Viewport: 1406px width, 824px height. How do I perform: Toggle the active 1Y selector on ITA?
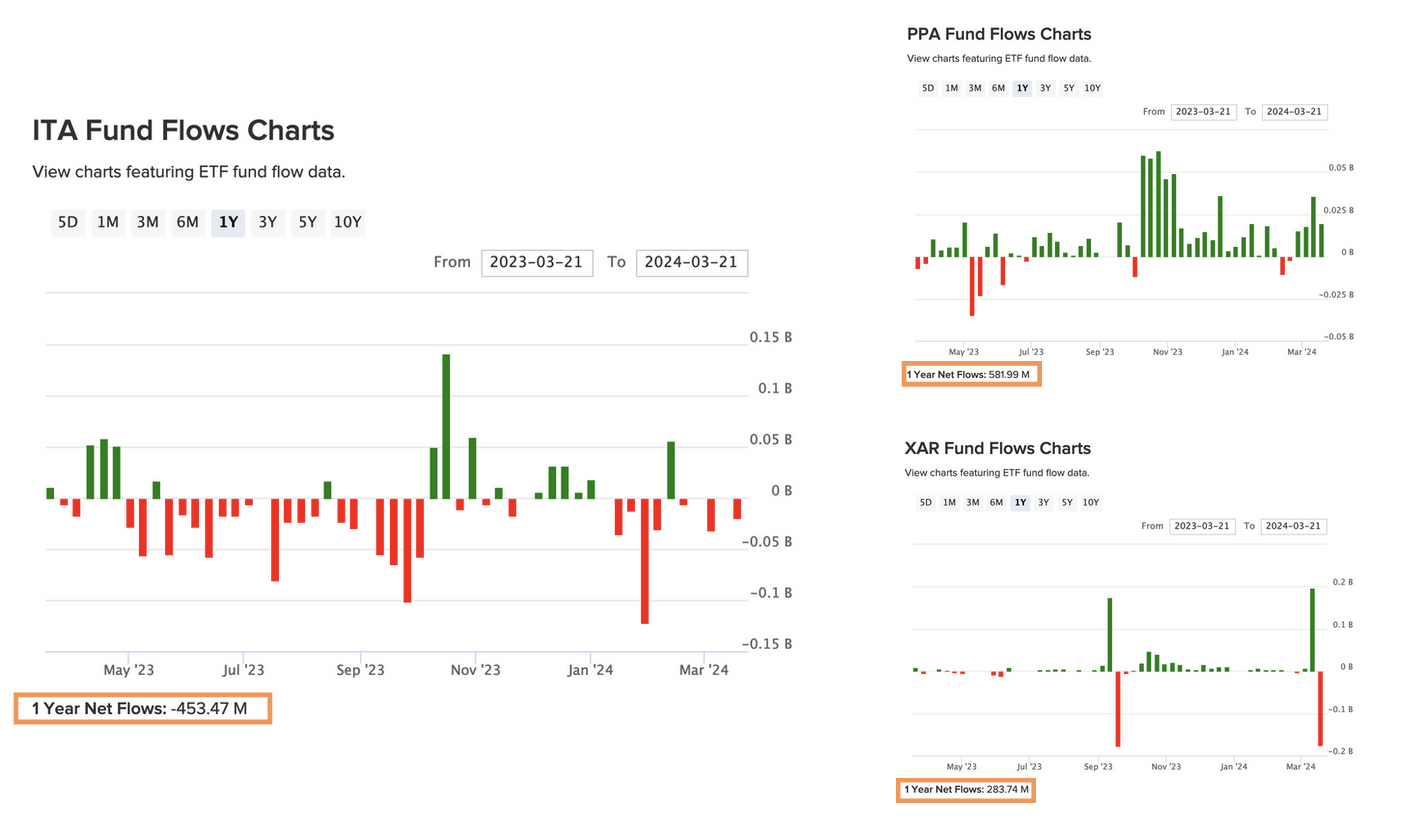tap(228, 222)
